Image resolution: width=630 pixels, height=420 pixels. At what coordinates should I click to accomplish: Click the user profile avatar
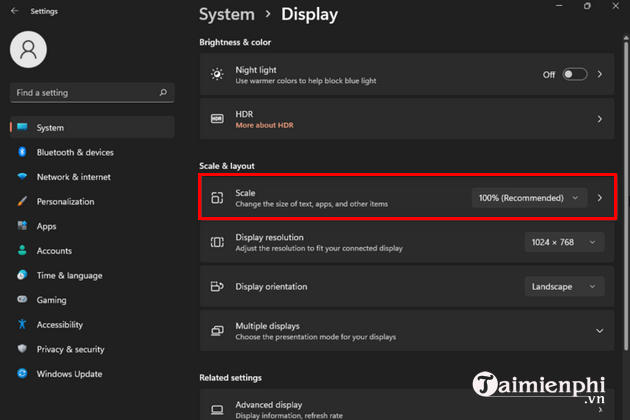pos(28,49)
